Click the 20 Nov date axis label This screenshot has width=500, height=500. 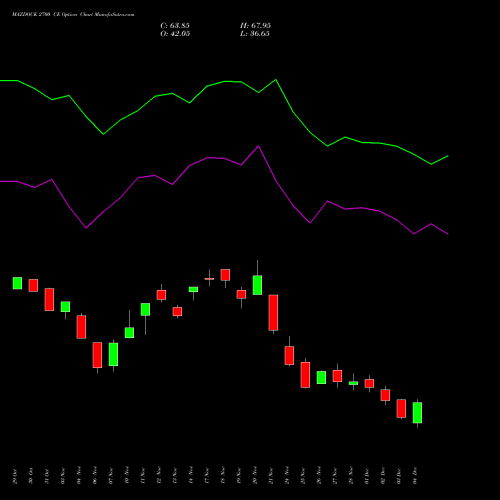(x=255, y=476)
